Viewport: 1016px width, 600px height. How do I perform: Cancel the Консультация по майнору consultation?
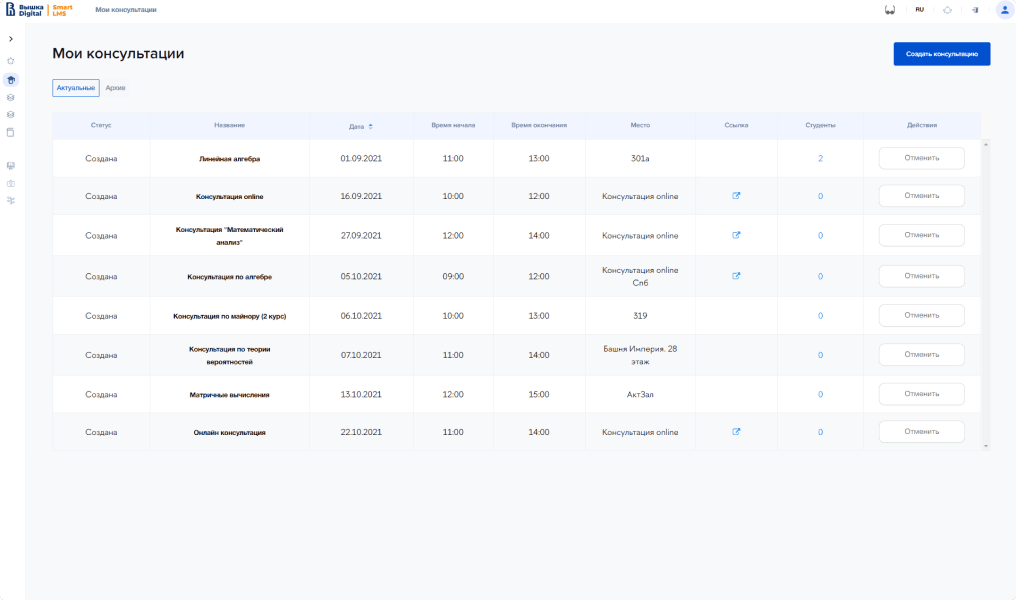[x=921, y=316]
